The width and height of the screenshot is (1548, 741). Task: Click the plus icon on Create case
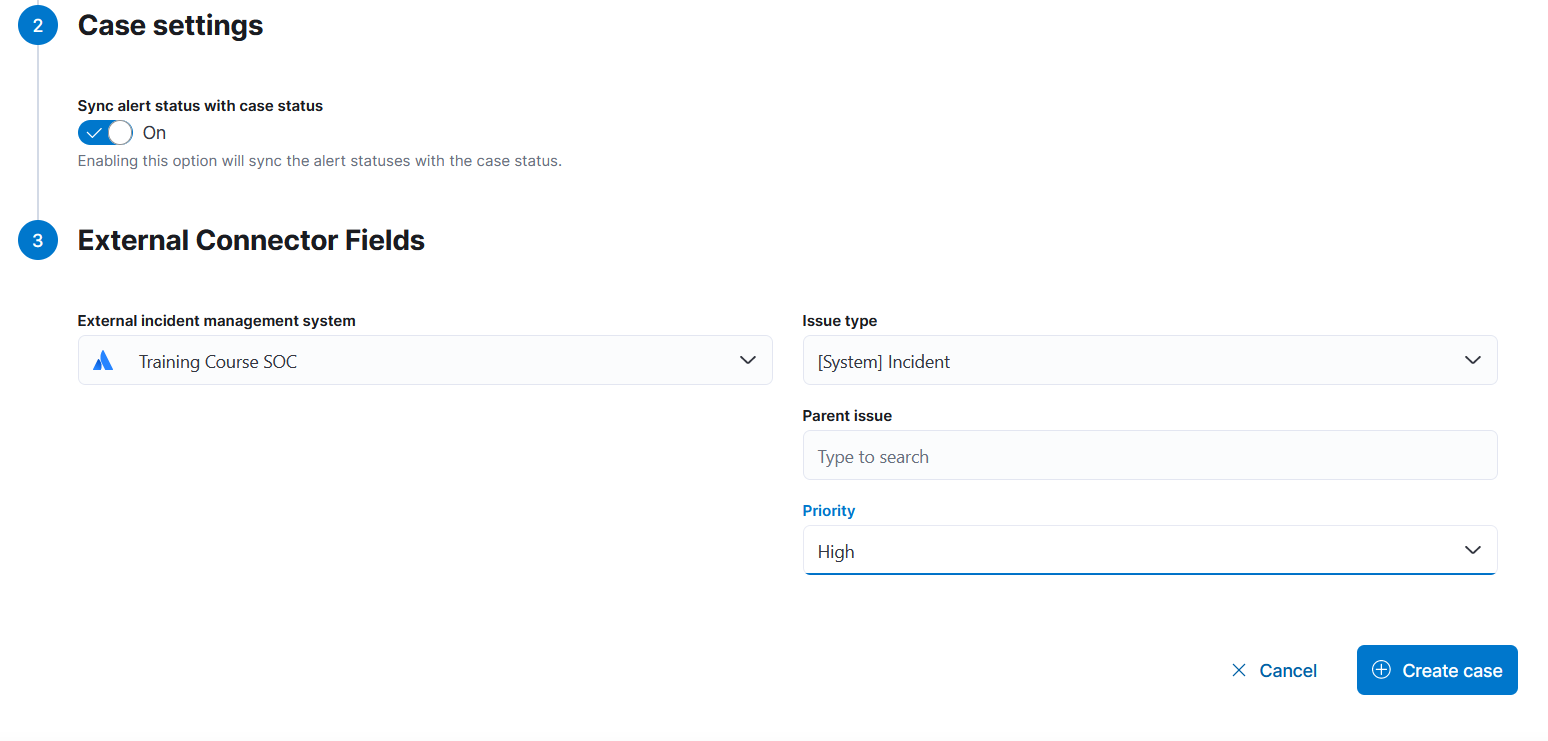tap(1381, 670)
